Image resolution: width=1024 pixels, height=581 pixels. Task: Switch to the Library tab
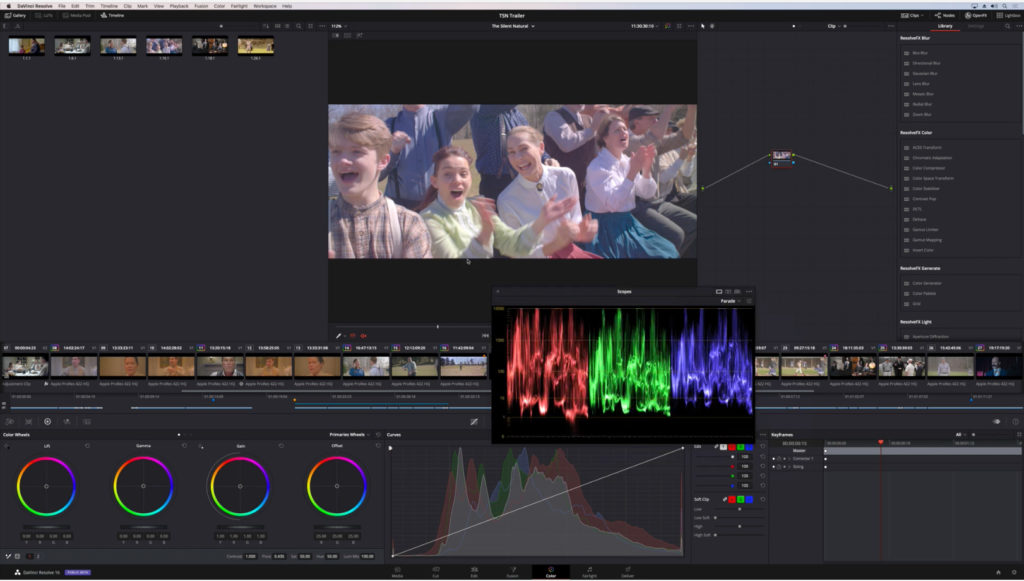[945, 26]
